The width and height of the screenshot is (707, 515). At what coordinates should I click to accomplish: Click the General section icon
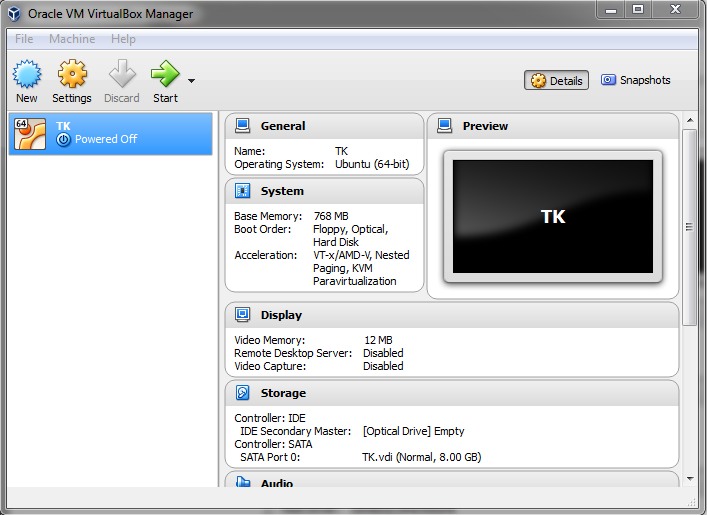point(242,126)
